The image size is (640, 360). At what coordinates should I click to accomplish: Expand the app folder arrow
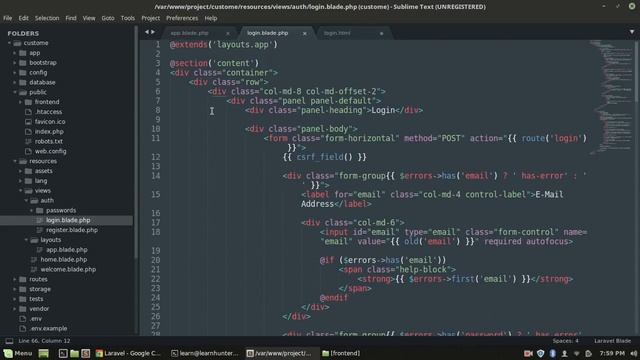15,53
